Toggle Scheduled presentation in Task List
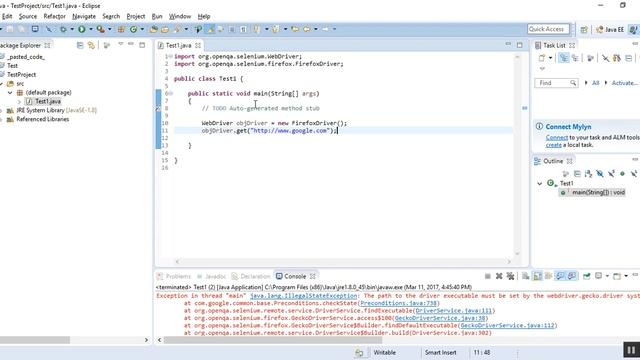Viewport: 640px width, 360px height. 575,58
